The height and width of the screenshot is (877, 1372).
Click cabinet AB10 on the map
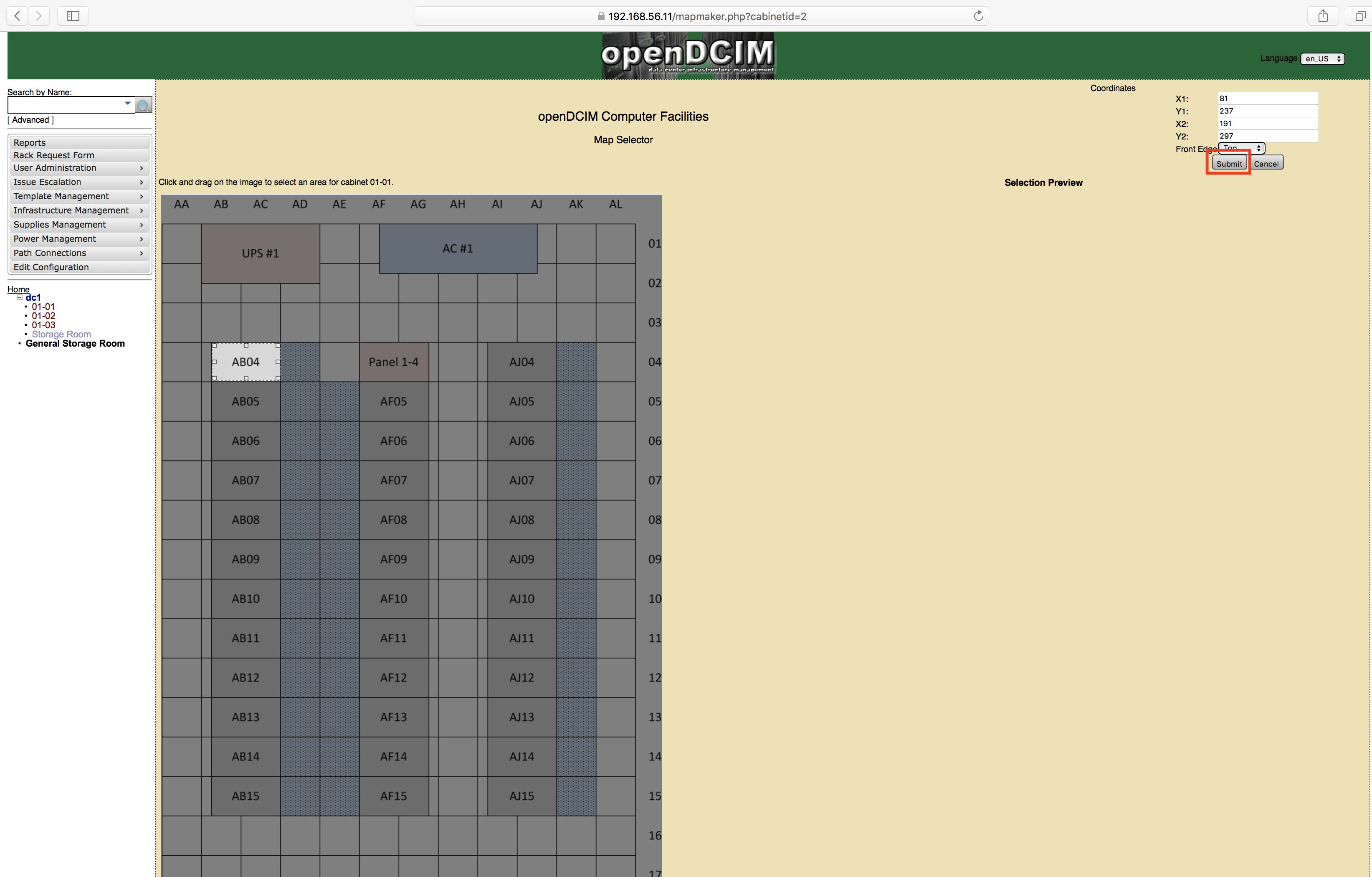[x=246, y=599]
